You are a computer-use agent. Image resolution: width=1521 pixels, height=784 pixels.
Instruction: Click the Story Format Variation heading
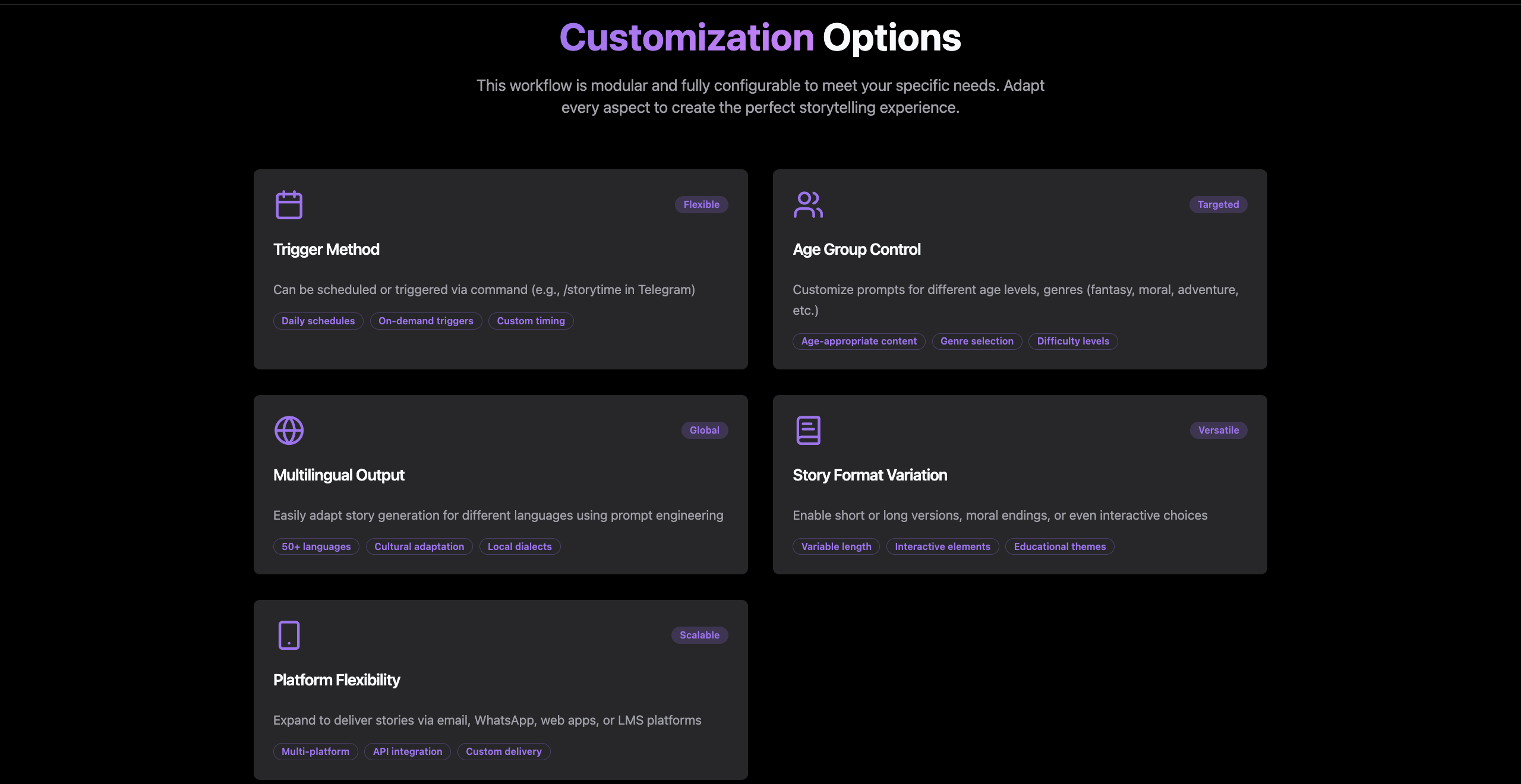(870, 475)
